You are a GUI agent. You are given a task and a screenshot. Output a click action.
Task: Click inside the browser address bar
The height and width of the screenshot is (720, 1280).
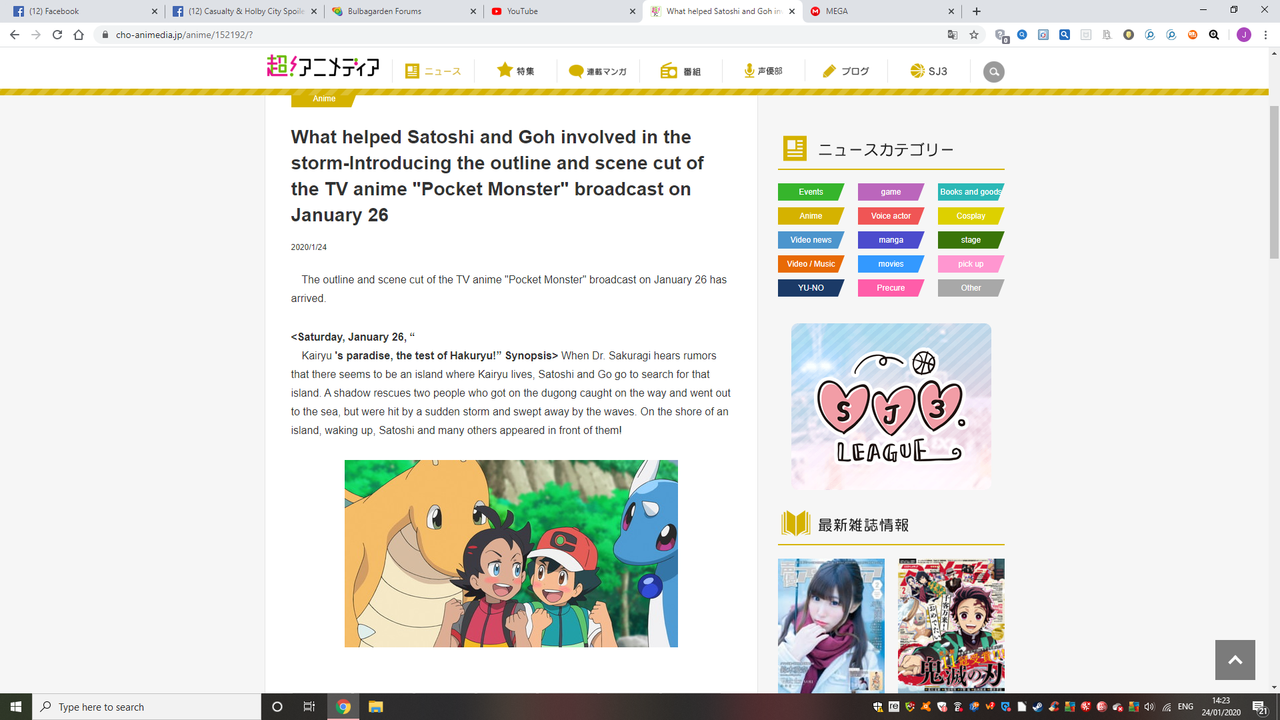click(300, 33)
